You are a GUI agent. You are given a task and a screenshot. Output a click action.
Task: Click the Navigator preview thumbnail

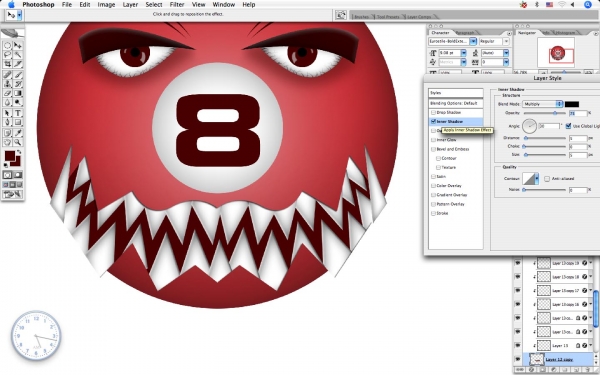556,52
